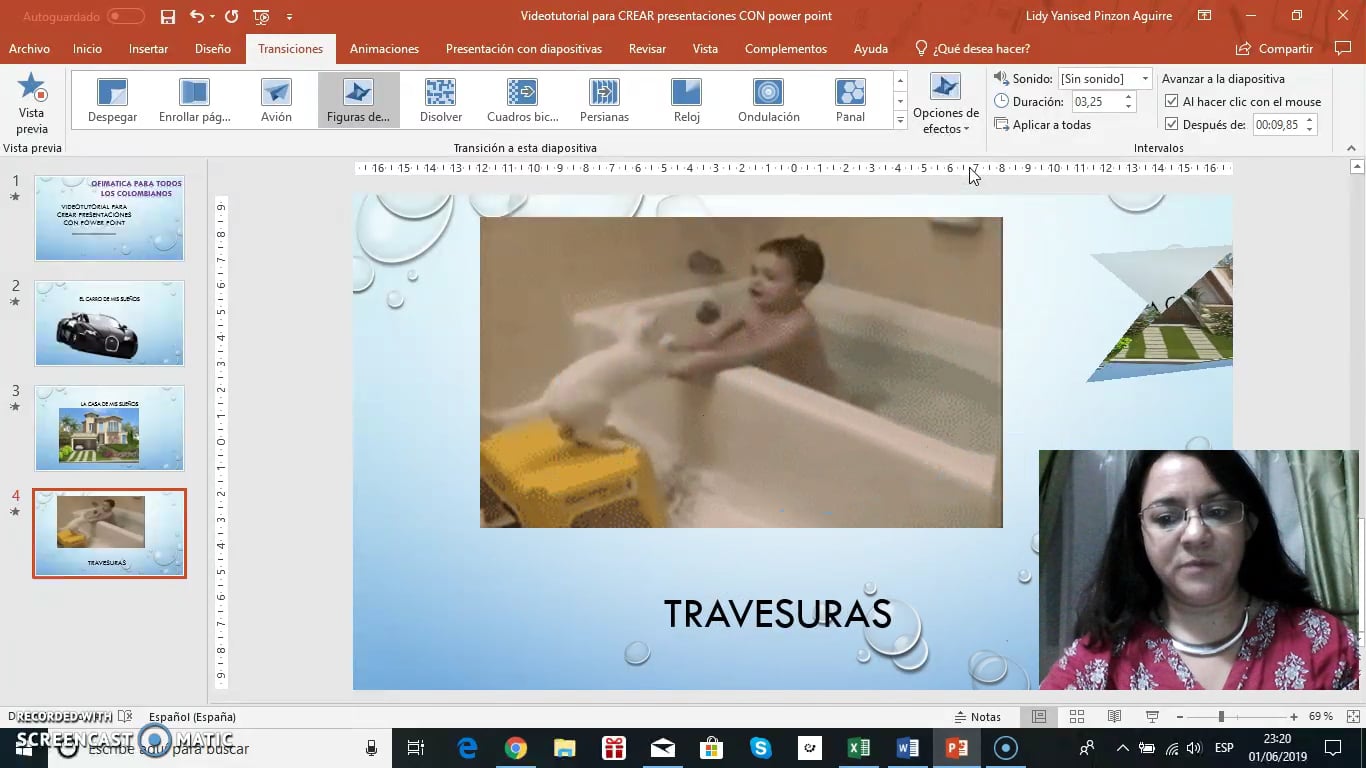Image resolution: width=1366 pixels, height=768 pixels.
Task: Expand the transitions gallery More arrow
Action: point(900,121)
